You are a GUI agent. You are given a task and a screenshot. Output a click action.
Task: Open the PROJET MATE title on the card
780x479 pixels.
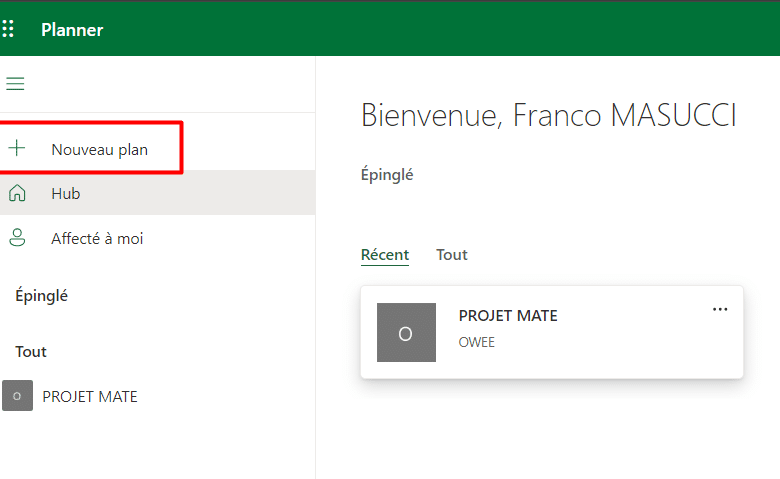tap(508, 316)
